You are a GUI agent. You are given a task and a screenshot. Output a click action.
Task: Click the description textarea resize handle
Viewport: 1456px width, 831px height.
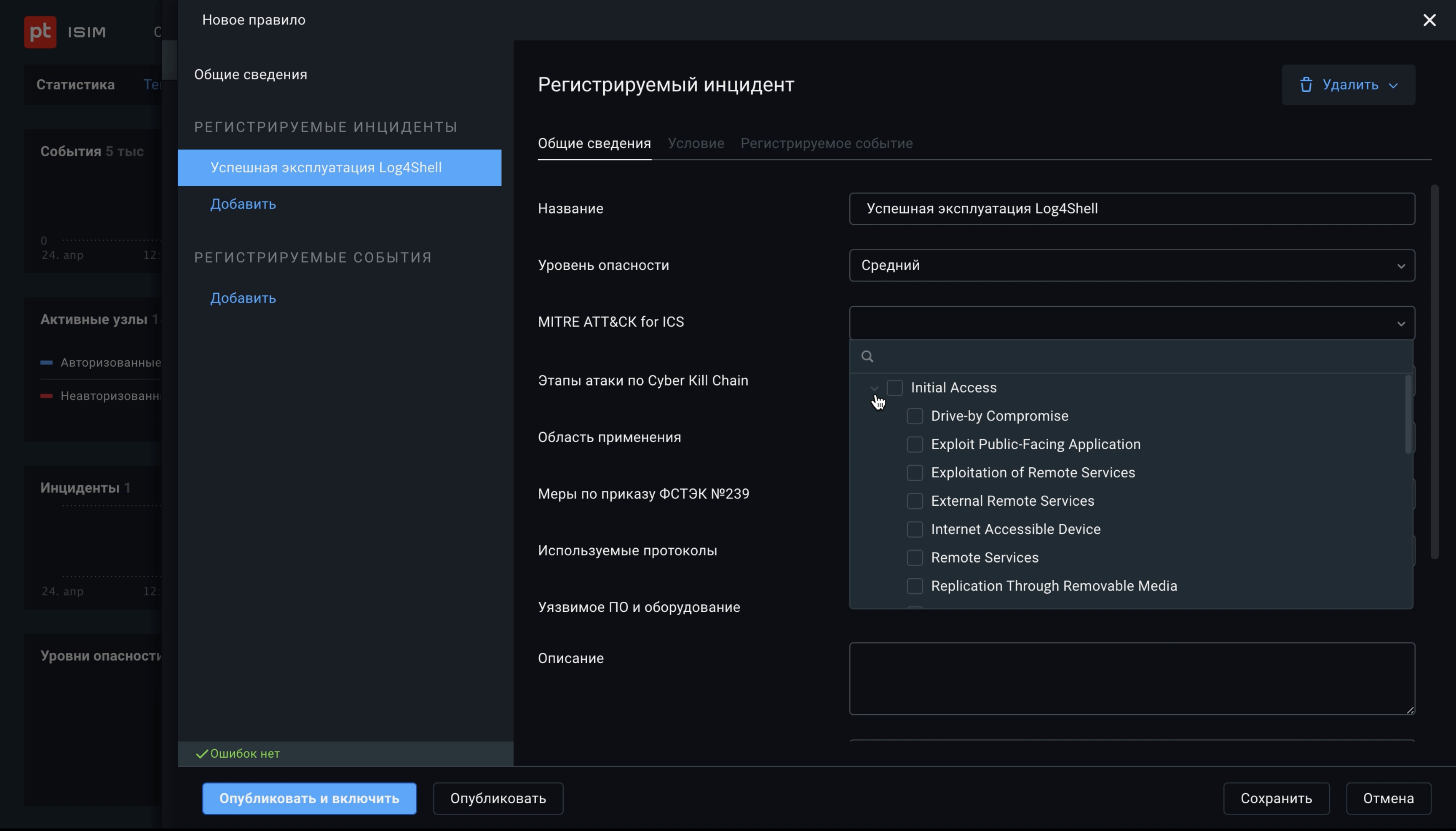point(1410,710)
